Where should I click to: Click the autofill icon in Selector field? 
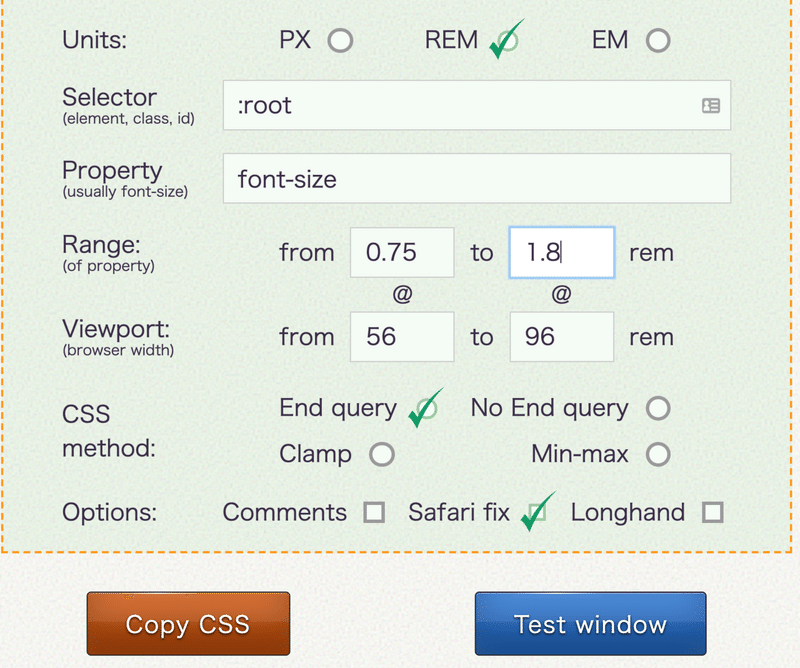[x=711, y=105]
